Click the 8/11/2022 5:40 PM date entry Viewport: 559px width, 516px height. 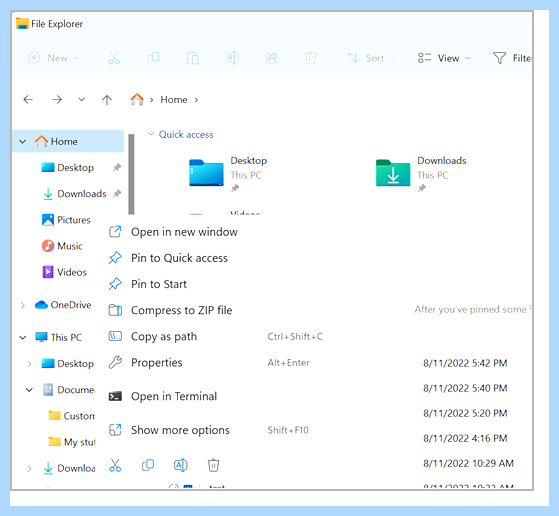point(465,388)
